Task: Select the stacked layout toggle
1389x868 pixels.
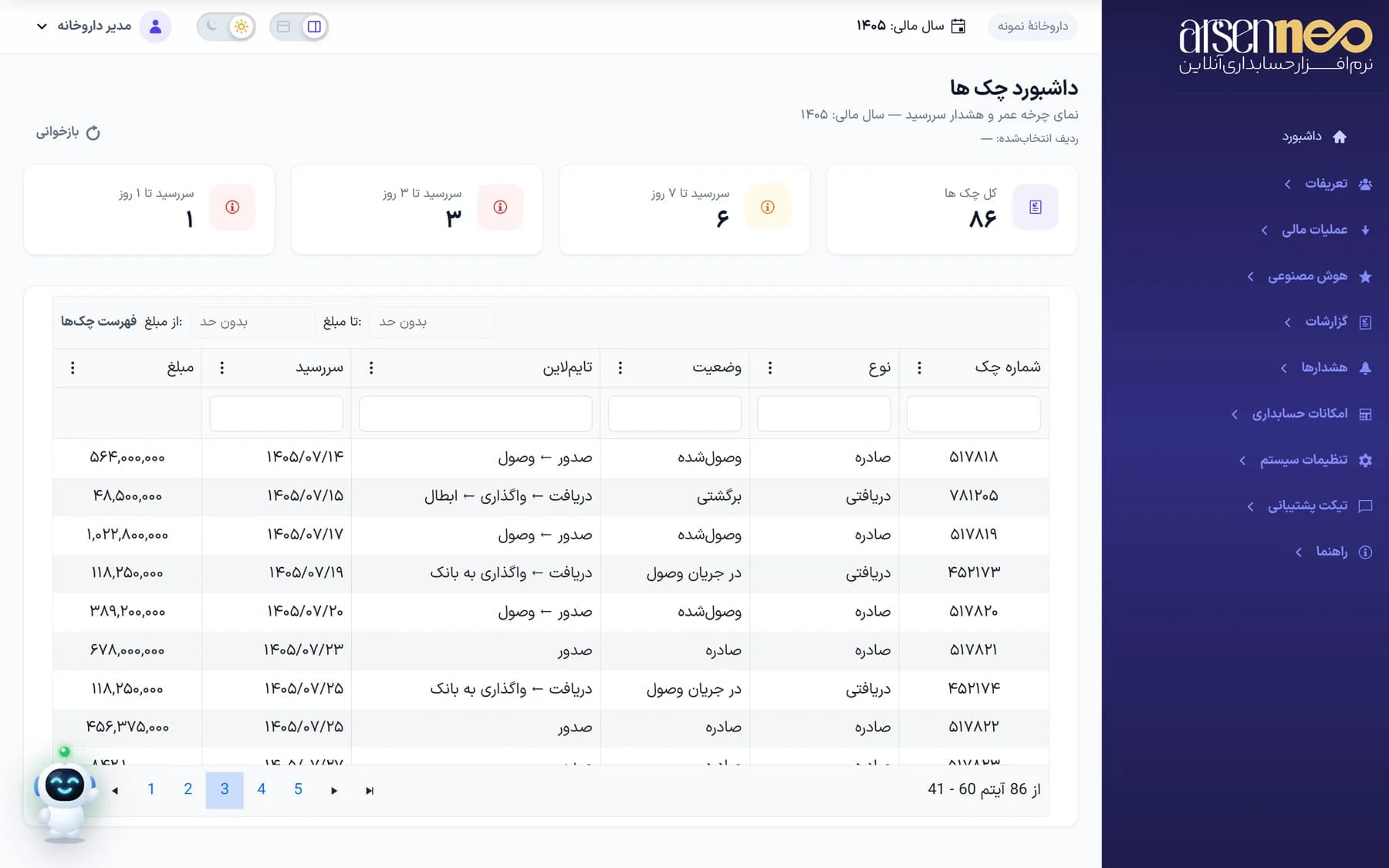Action: click(283, 26)
